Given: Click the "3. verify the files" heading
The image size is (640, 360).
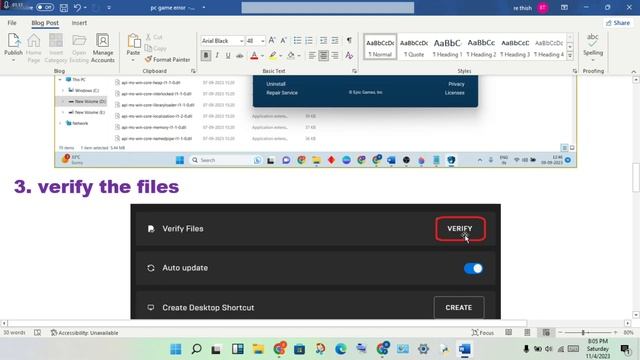Looking at the screenshot, I should 96,187.
